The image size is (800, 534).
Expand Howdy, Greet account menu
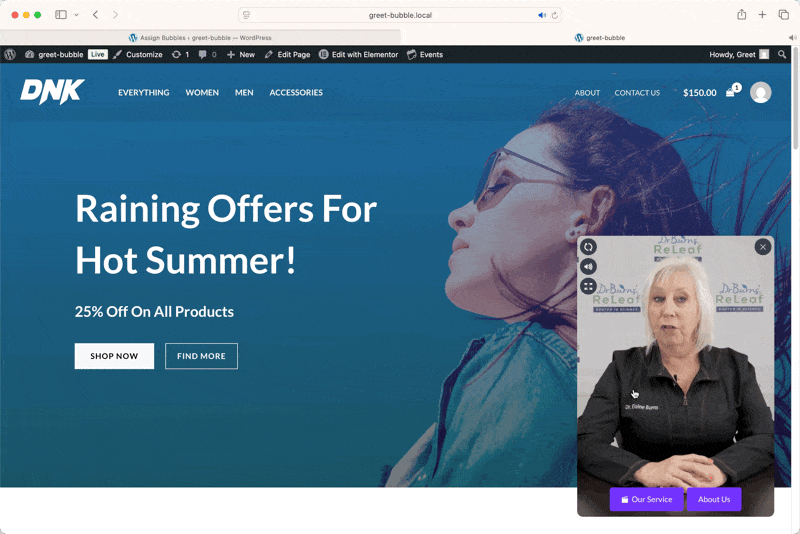(739, 55)
